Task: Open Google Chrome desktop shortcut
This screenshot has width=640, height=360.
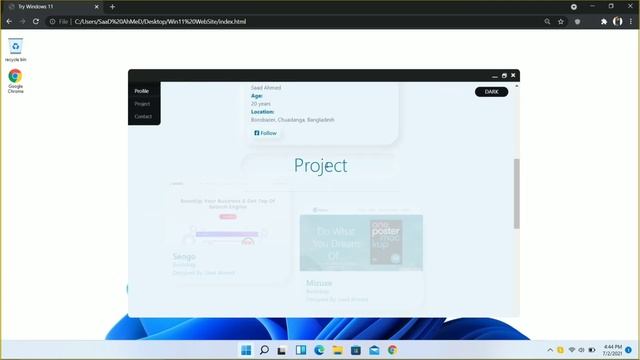Action: click(x=16, y=81)
